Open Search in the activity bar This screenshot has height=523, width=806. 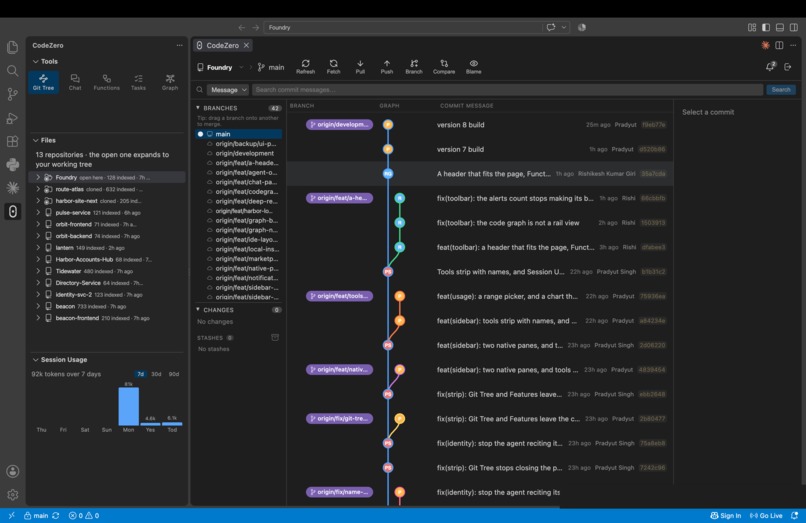(x=12, y=70)
